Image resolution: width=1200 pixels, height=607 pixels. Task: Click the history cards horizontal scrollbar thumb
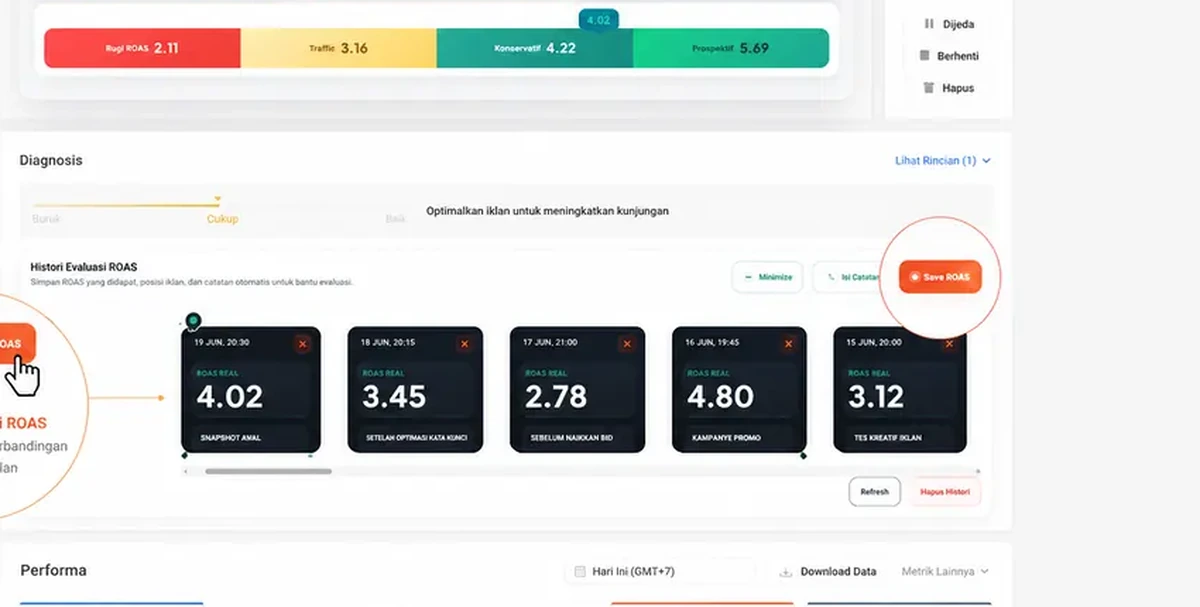268,471
